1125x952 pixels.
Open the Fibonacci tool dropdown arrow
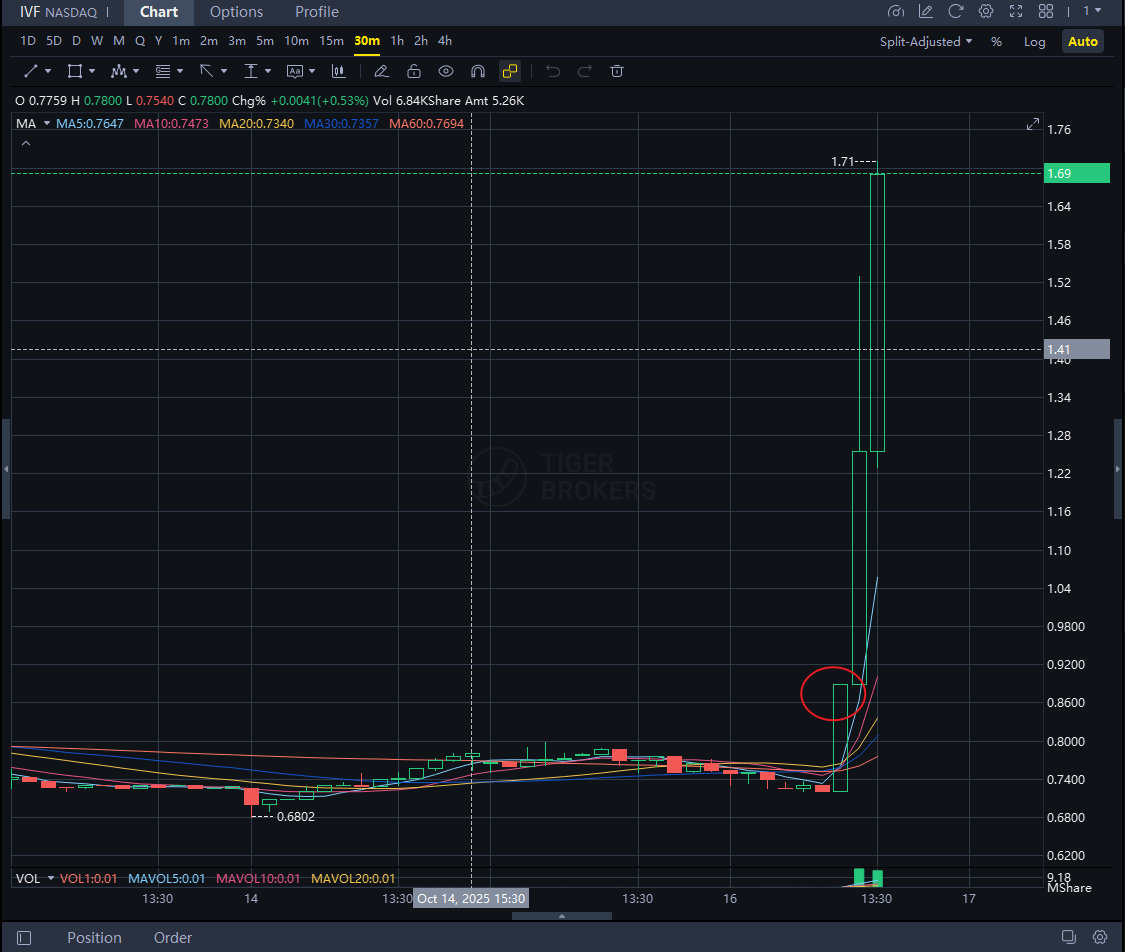[x=180, y=71]
